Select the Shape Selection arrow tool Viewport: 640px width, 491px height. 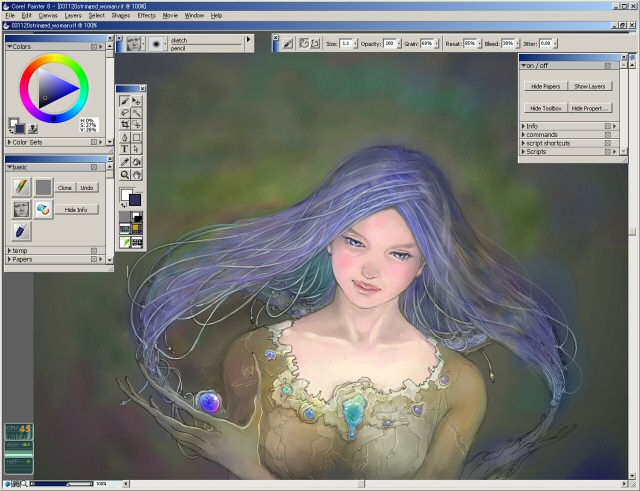point(137,149)
